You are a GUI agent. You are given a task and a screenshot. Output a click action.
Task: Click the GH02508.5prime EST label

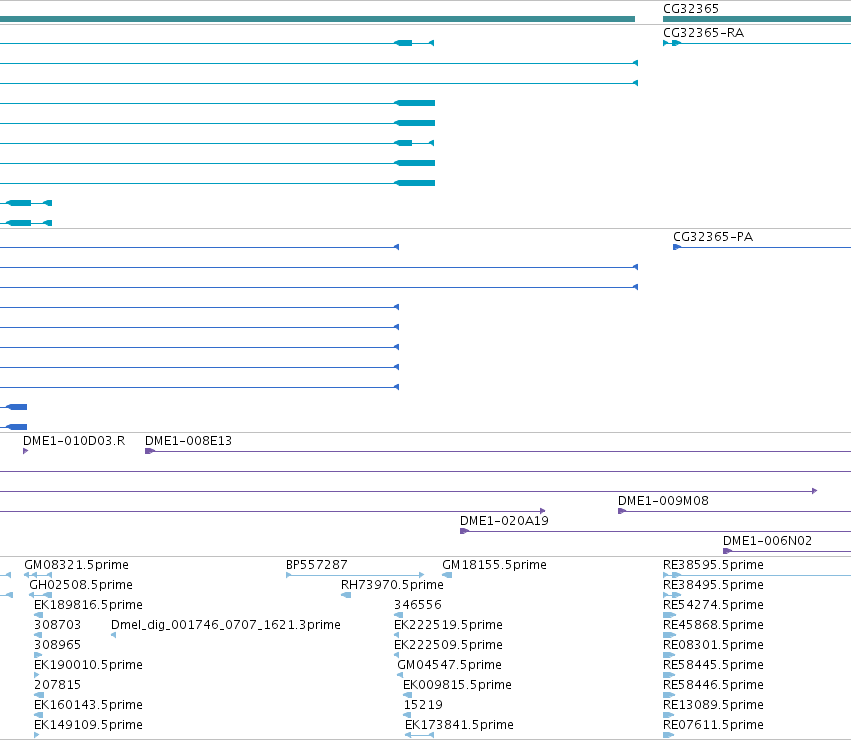(x=81, y=585)
